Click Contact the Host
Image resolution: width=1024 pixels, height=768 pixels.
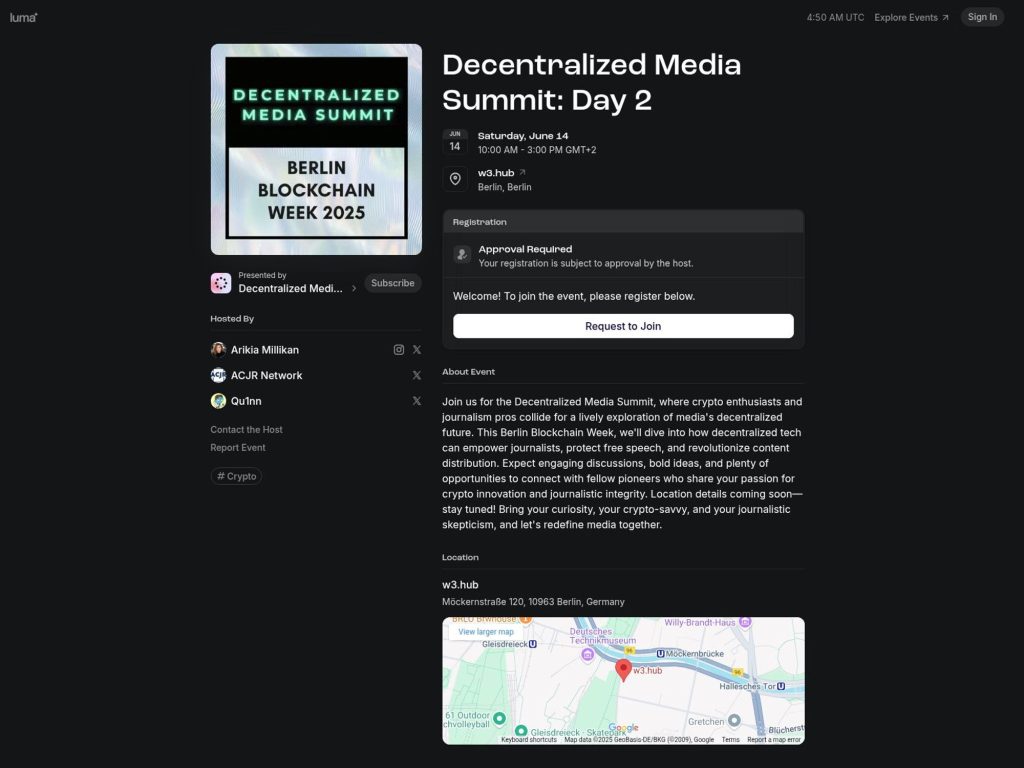[246, 429]
